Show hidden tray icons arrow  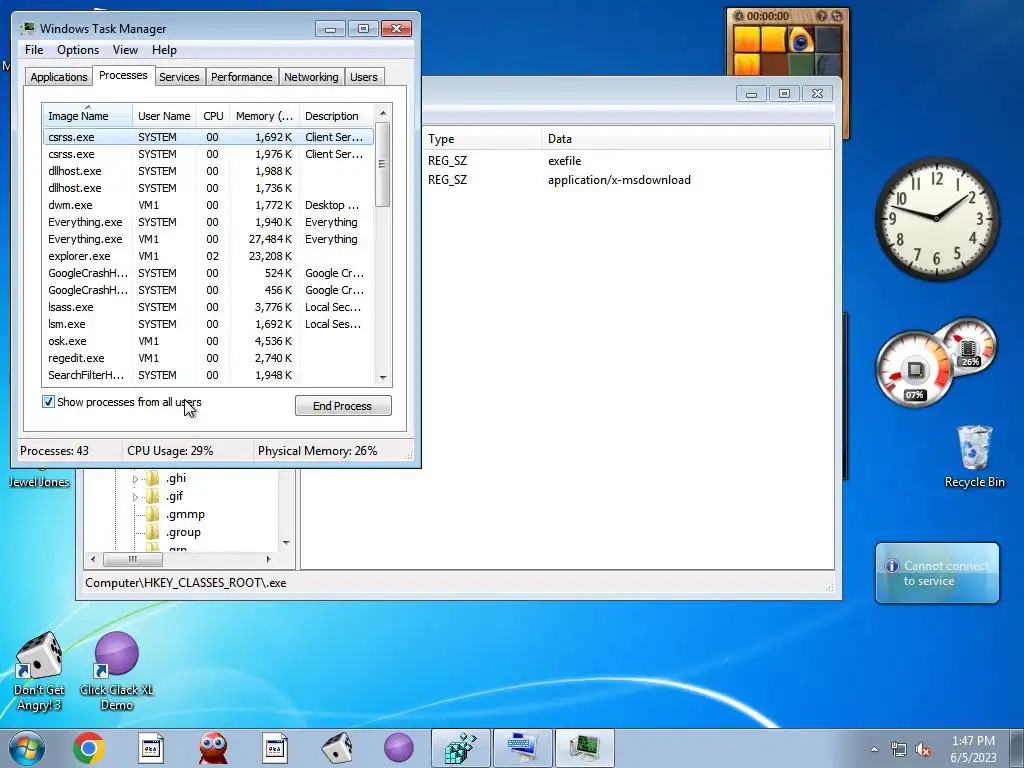pos(874,749)
